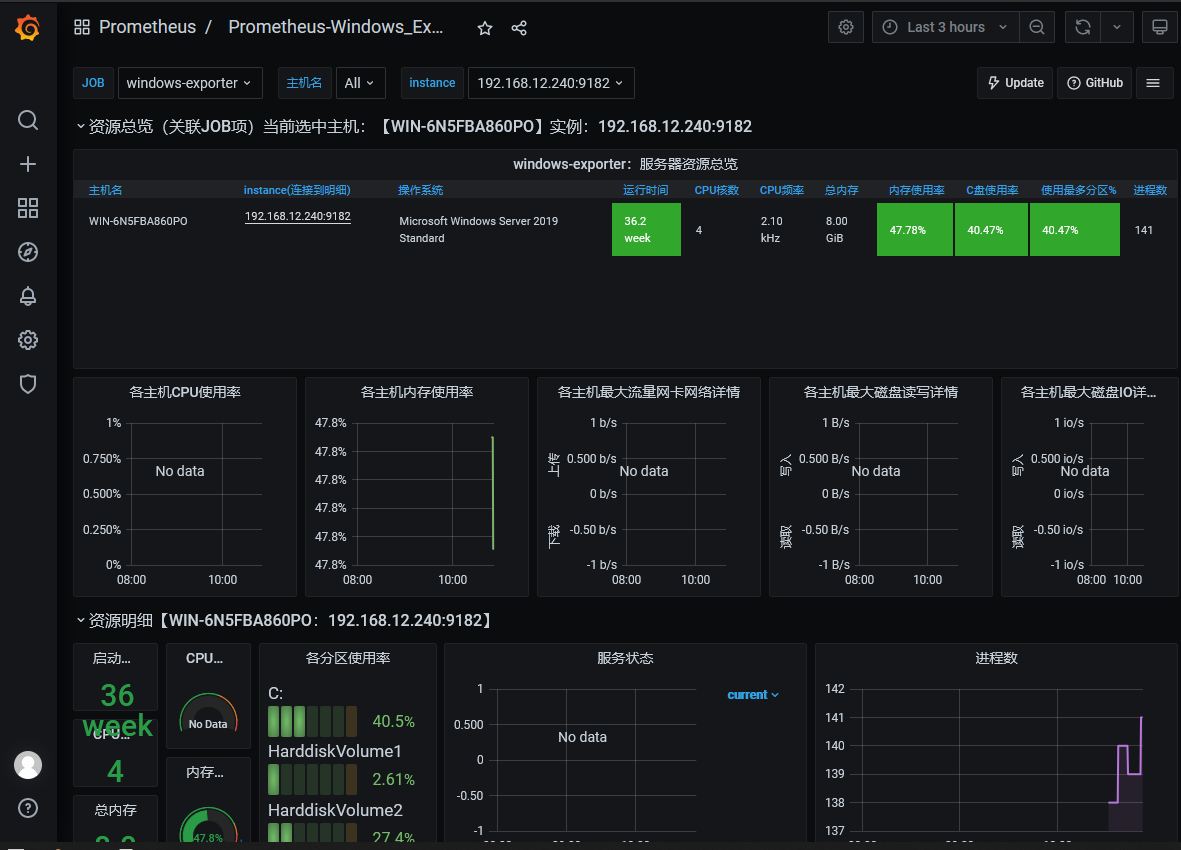
Task: Click the HarddiskVolume1 usage bar gauge
Action: pos(313,779)
